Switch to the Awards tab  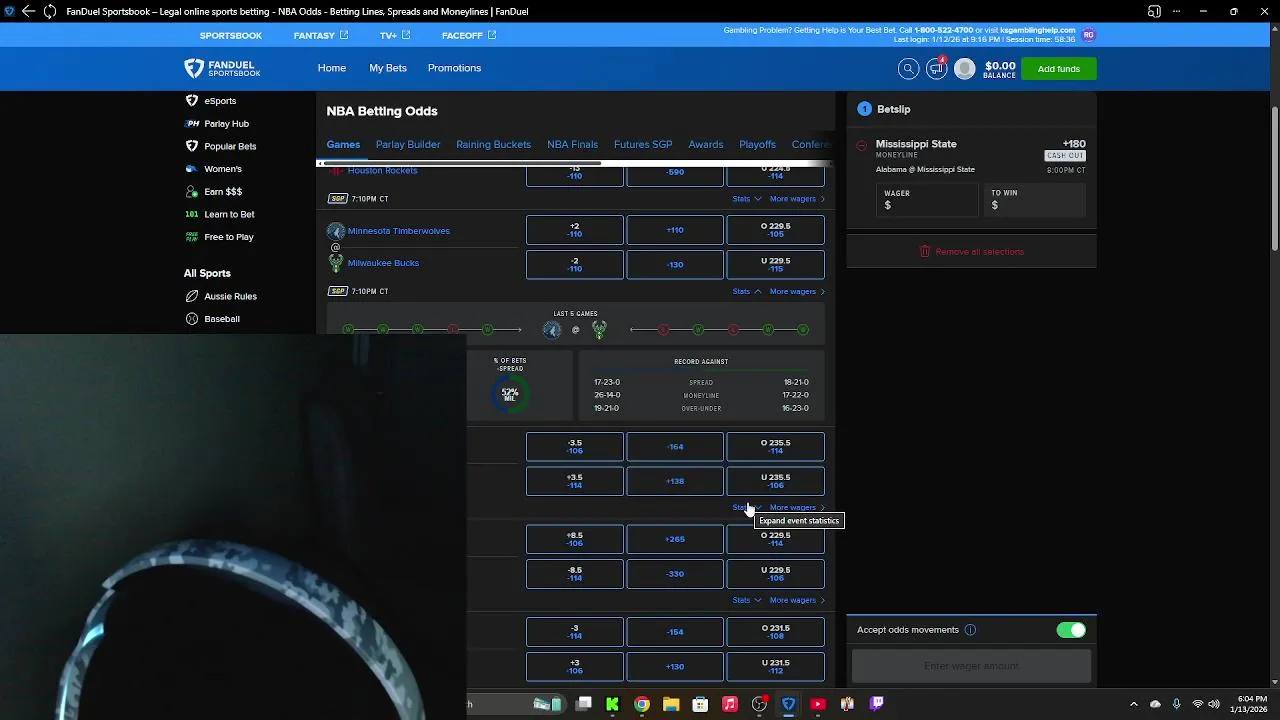(706, 144)
